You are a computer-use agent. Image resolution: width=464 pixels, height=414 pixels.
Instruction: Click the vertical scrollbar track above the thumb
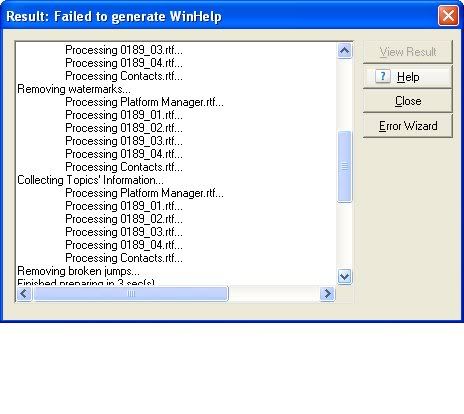[x=344, y=95]
